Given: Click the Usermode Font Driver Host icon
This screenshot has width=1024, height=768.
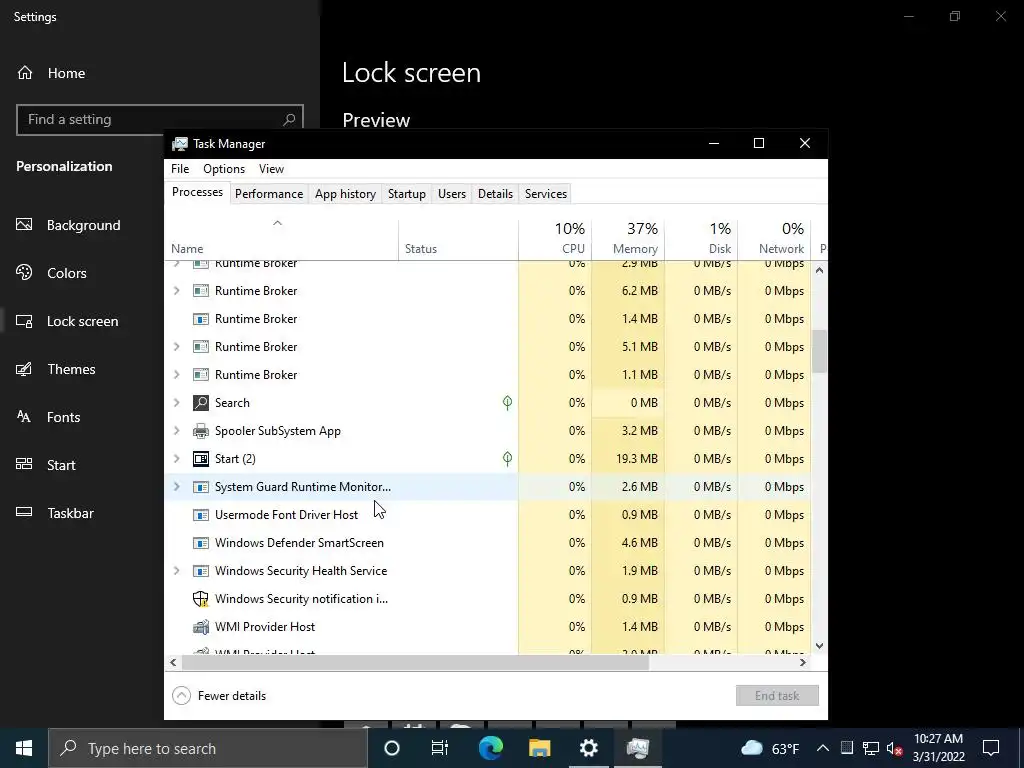Looking at the screenshot, I should pyautogui.click(x=200, y=515).
